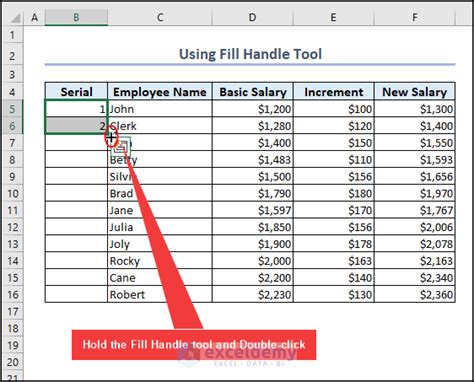
Task: Select empty serial cell beside Jane
Action: coord(76,210)
